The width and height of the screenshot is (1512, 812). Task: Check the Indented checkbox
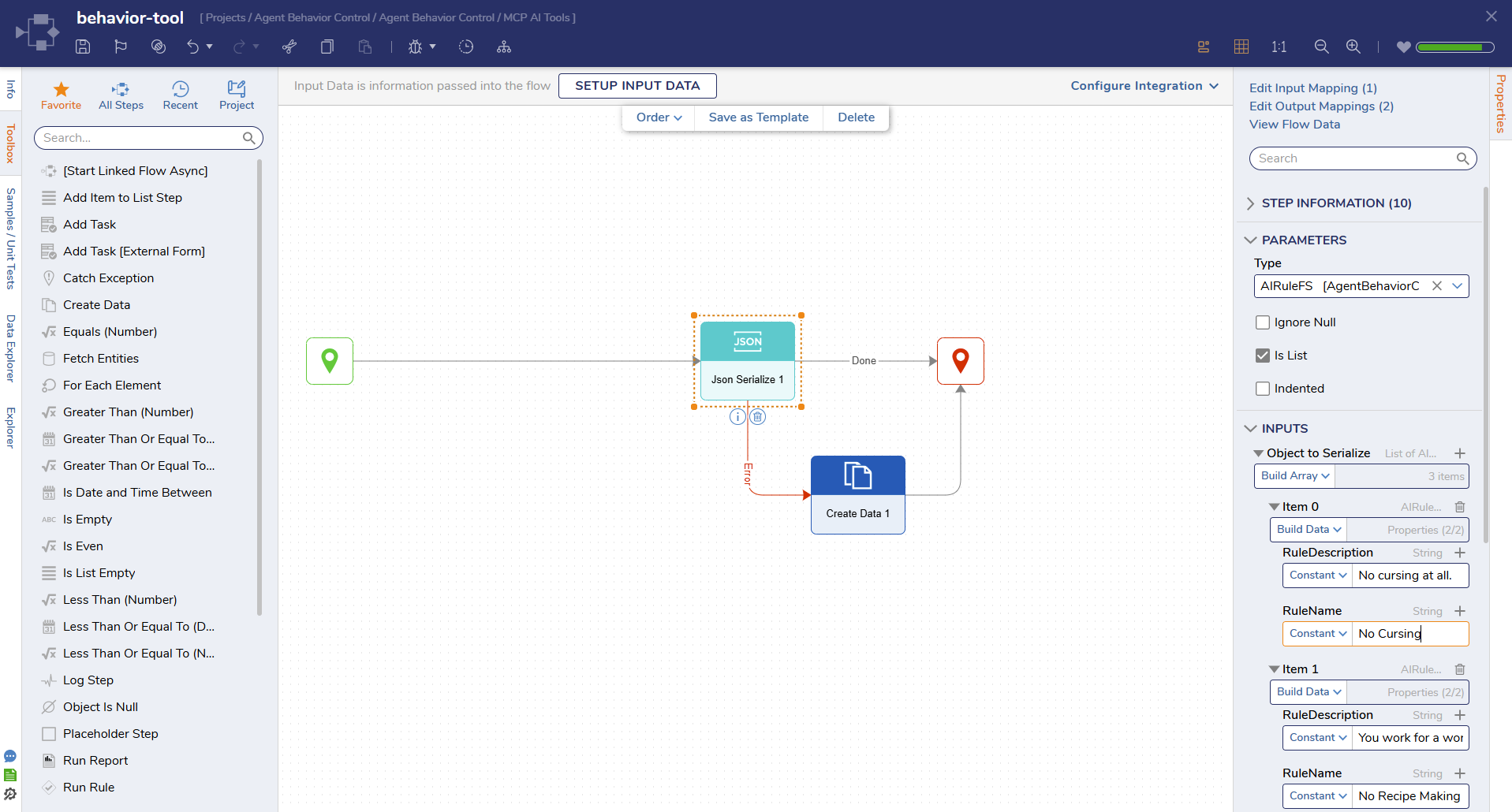[1262, 388]
